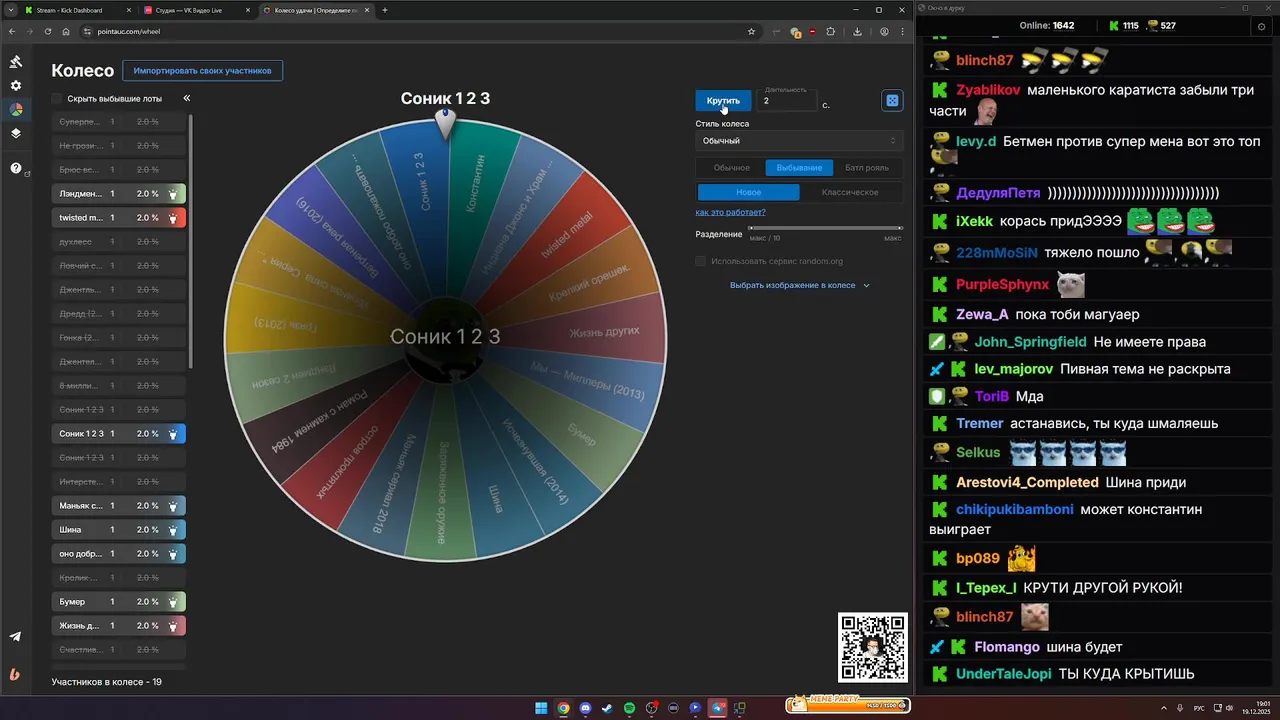The image size is (1280, 720).
Task: Open Discord from the taskbar
Action: pyautogui.click(x=585, y=708)
